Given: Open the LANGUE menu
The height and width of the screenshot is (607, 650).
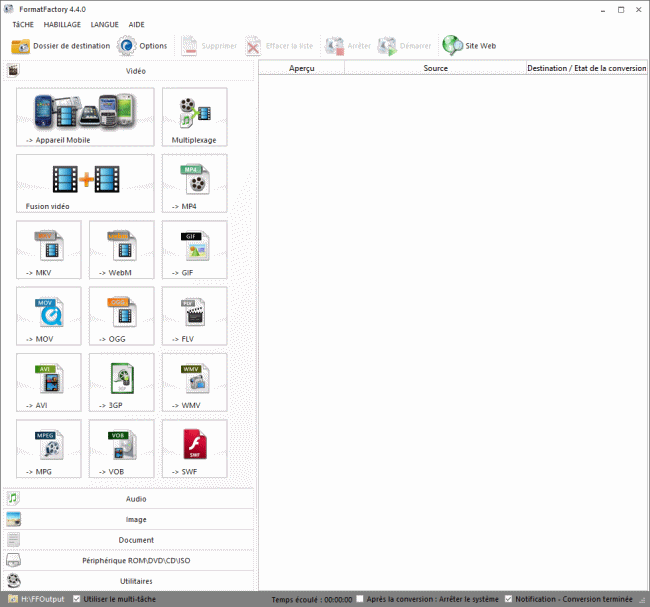Looking at the screenshot, I should click(x=104, y=25).
